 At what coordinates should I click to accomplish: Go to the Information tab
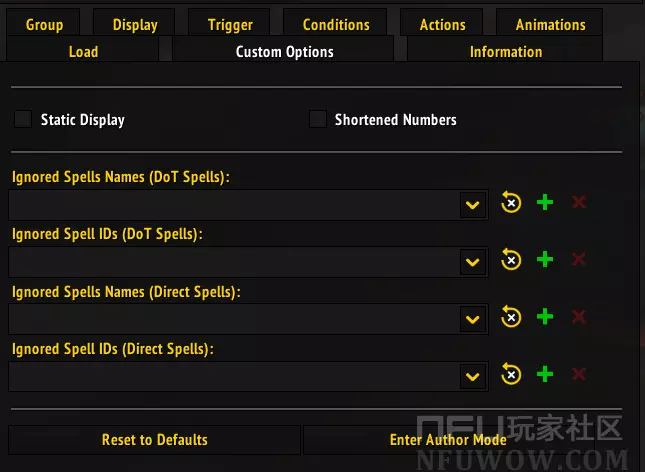tap(506, 52)
